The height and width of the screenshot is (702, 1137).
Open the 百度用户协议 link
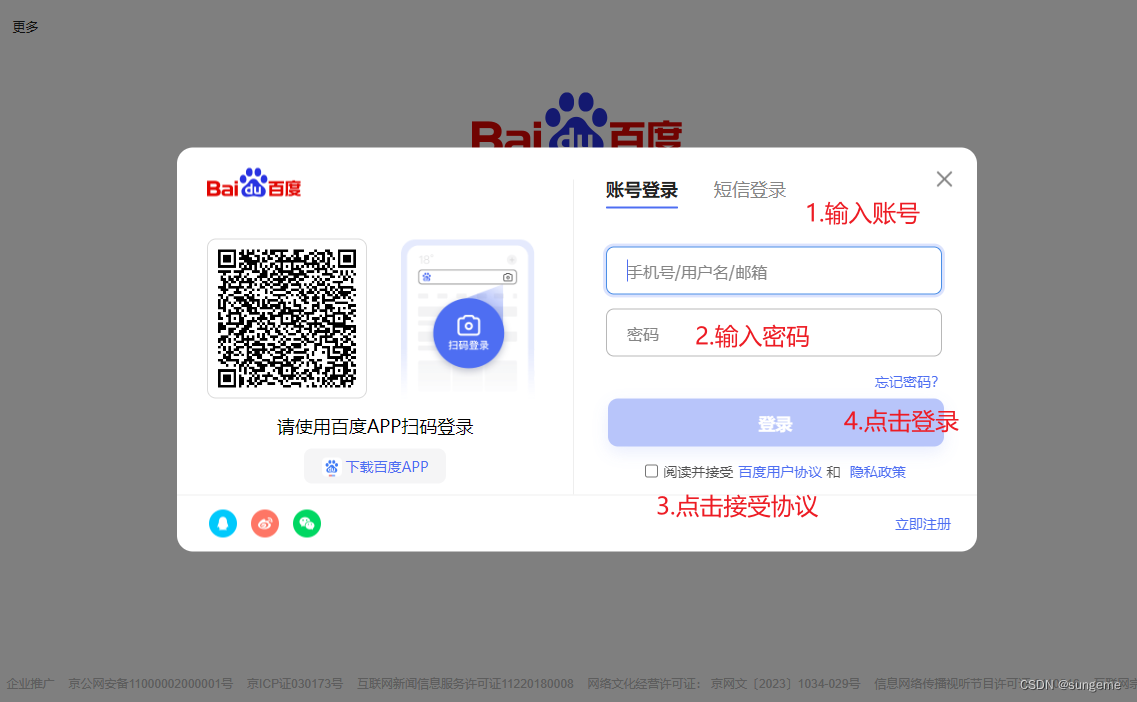780,472
